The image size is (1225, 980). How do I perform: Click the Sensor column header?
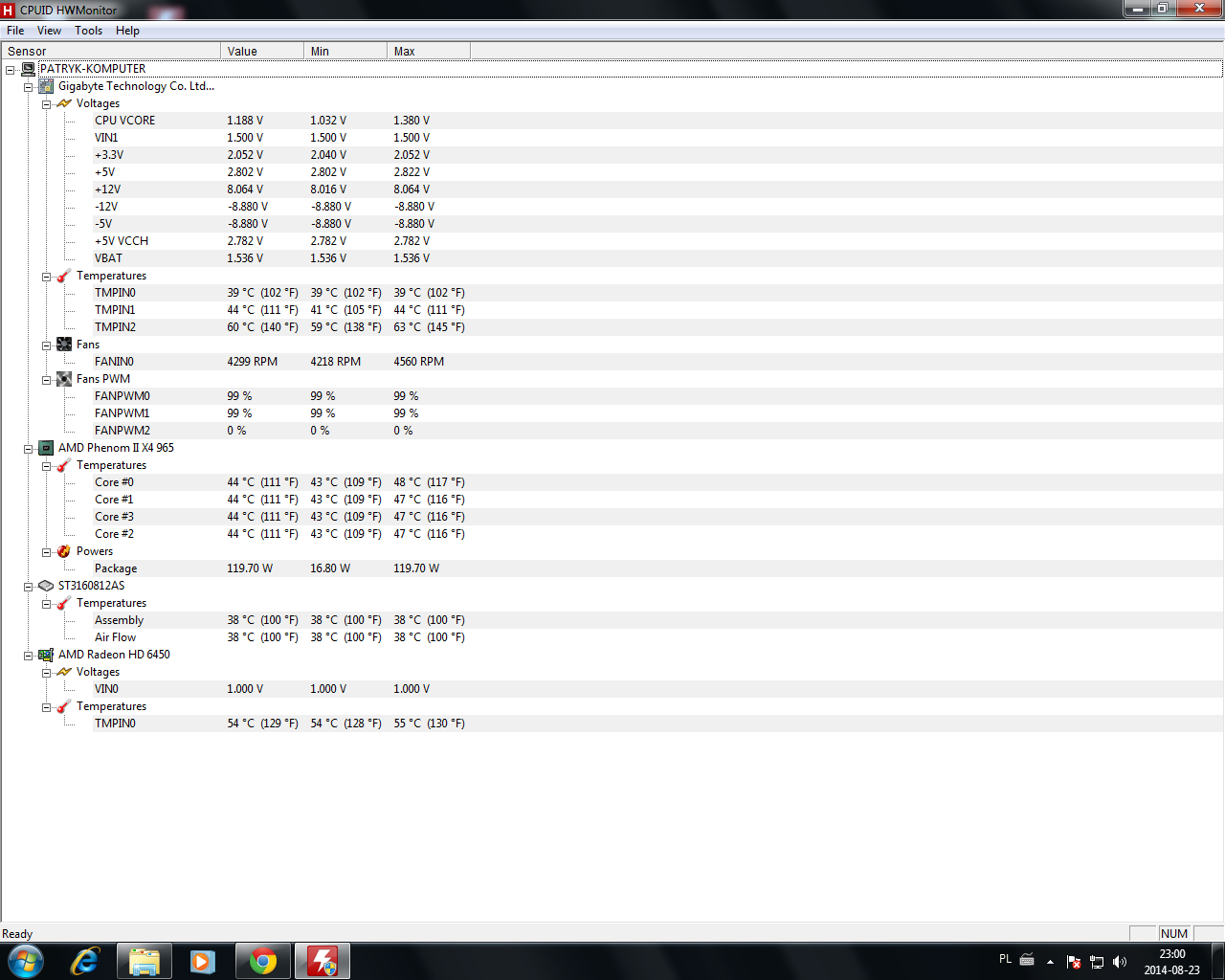pos(111,52)
